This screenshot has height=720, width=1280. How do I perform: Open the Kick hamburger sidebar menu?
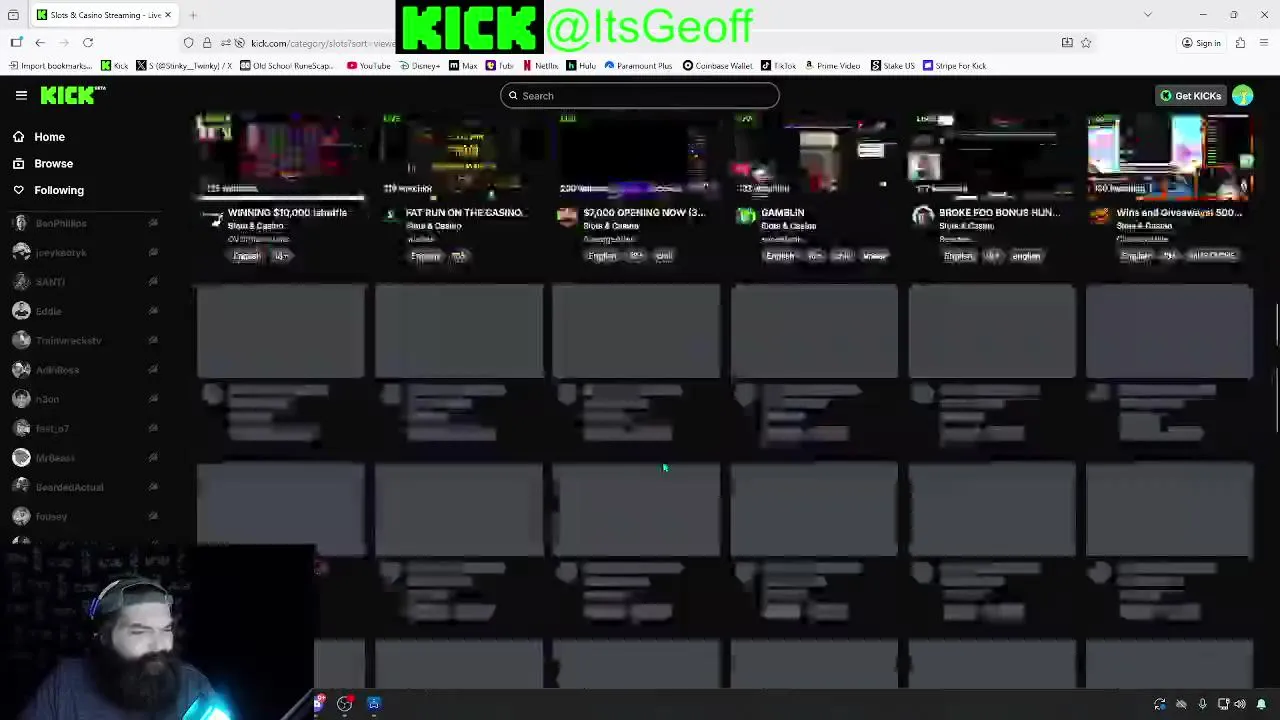[x=21, y=95]
